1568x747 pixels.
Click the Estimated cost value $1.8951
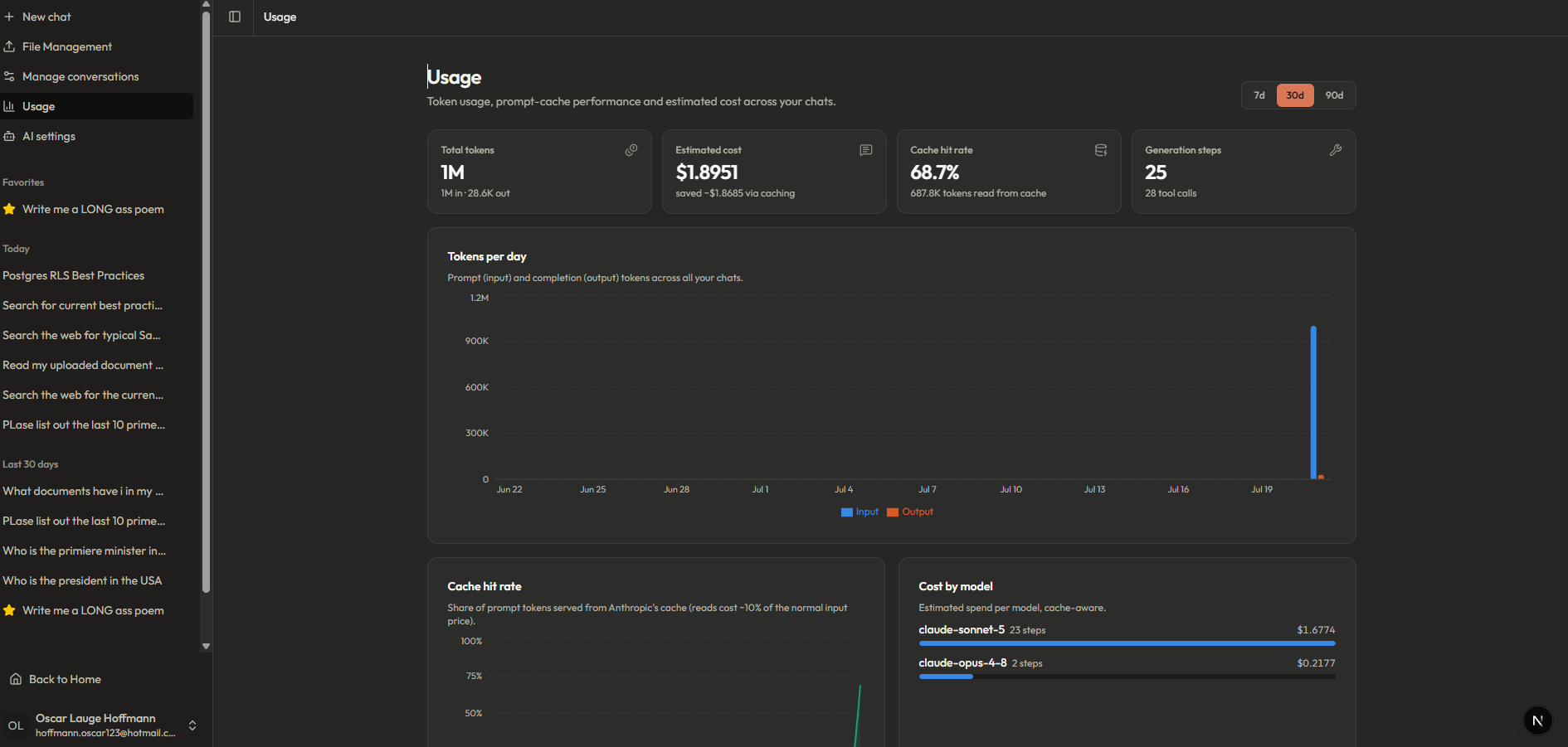point(707,172)
